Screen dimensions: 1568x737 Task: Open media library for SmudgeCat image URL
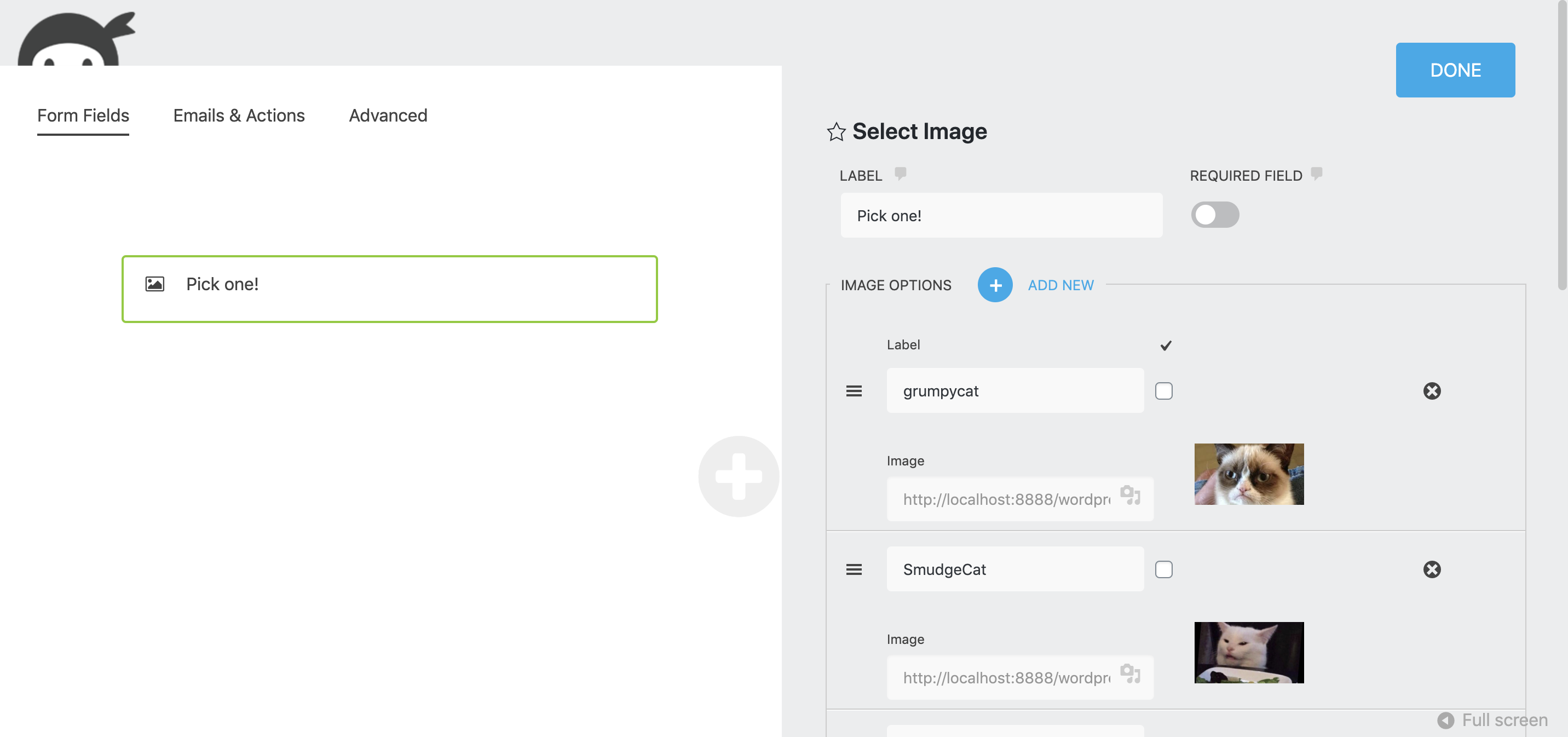pyautogui.click(x=1131, y=676)
